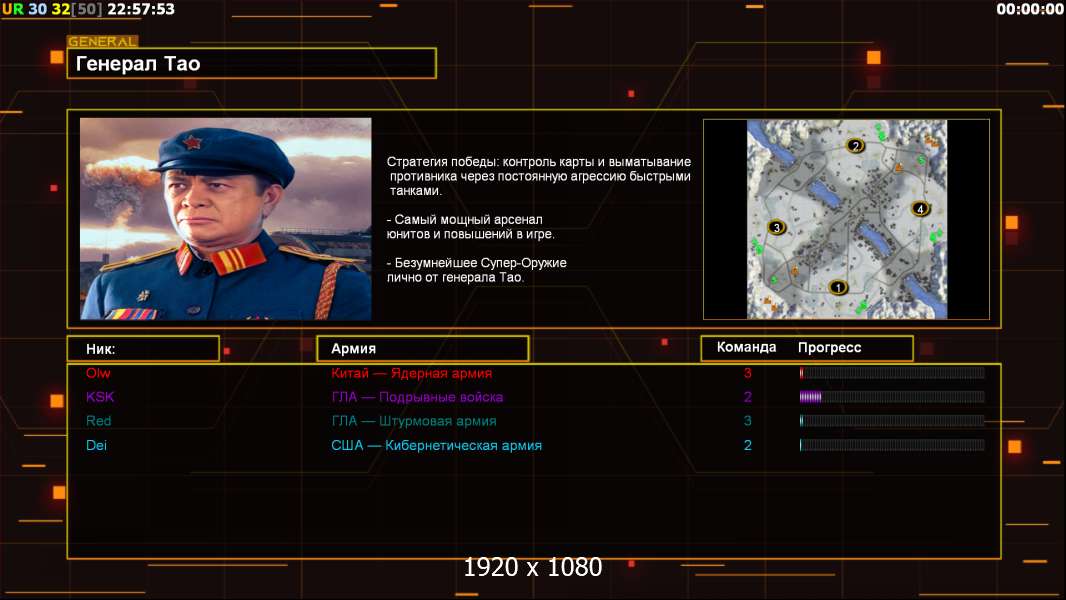Click the General Tao portrait image
Screen dimensions: 1066x600
226,219
